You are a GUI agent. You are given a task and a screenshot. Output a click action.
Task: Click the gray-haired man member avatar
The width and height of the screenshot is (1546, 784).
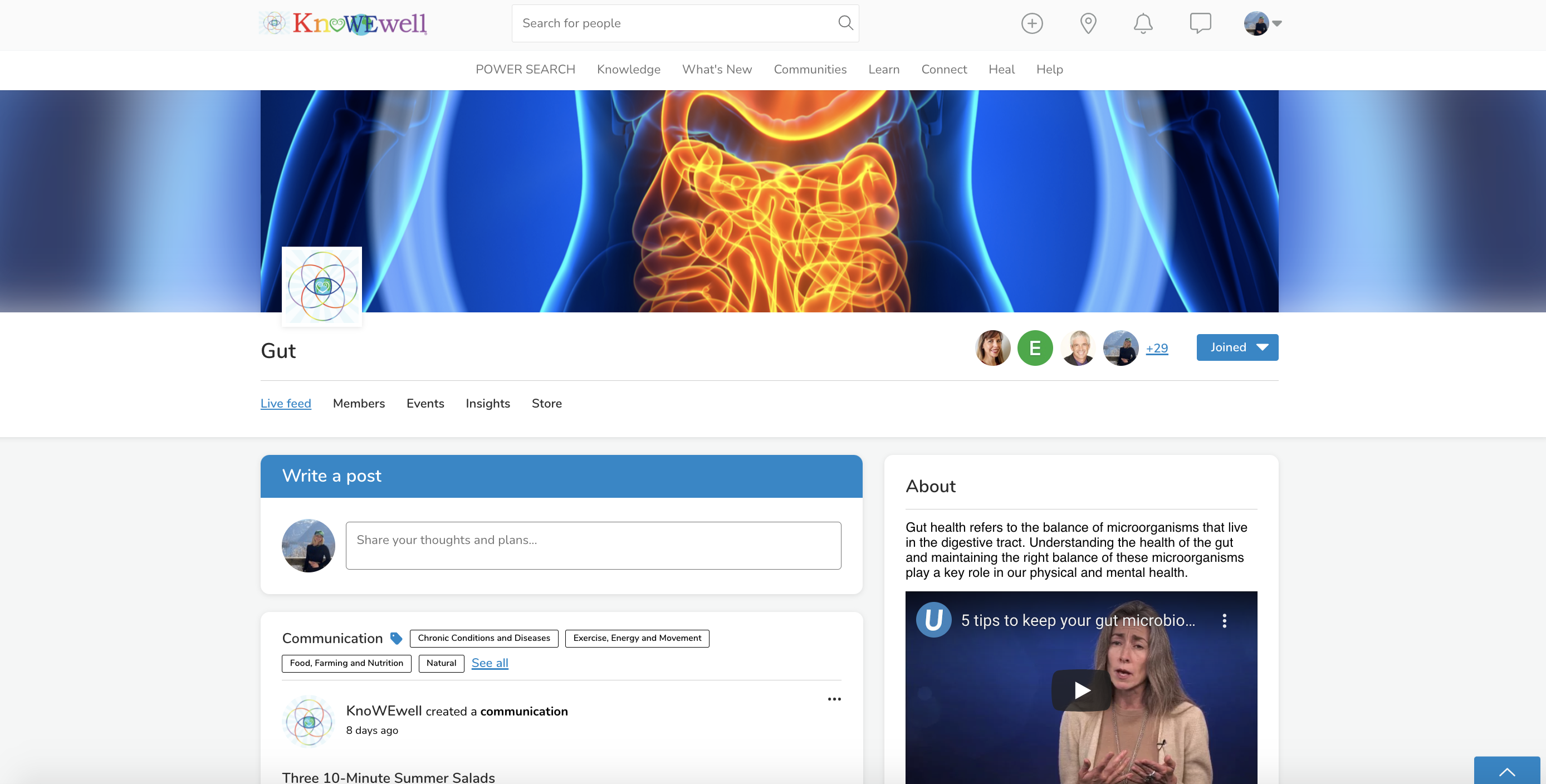[x=1078, y=348]
